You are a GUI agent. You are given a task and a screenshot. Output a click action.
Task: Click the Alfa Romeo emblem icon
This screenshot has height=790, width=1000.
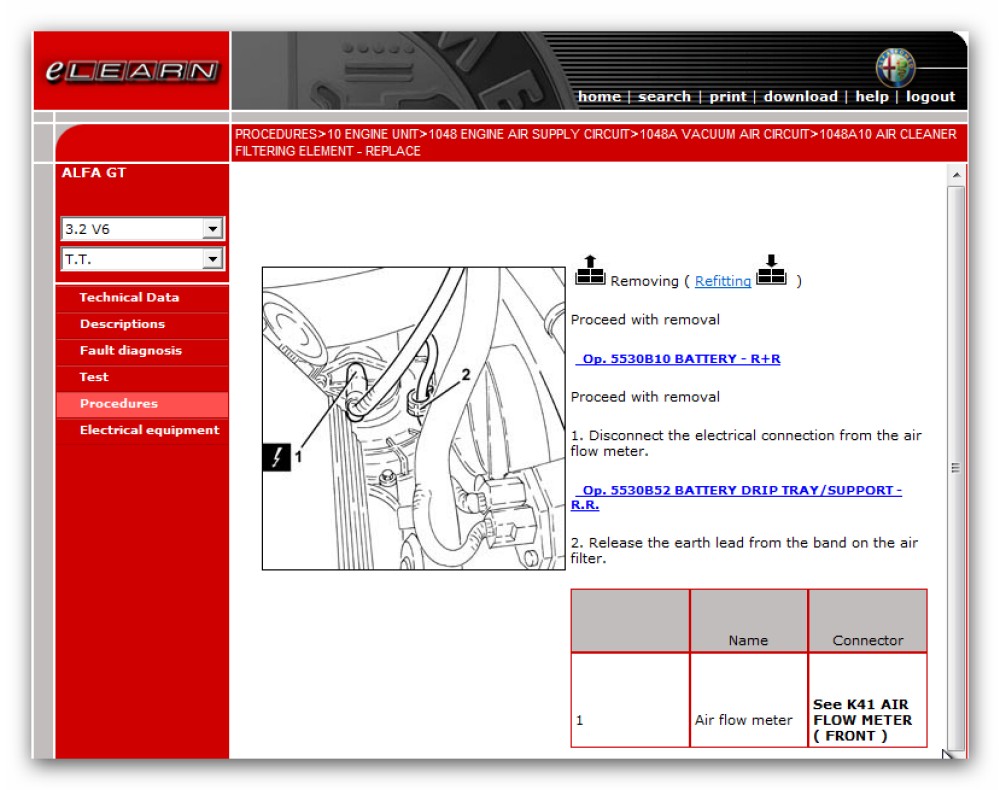click(895, 67)
